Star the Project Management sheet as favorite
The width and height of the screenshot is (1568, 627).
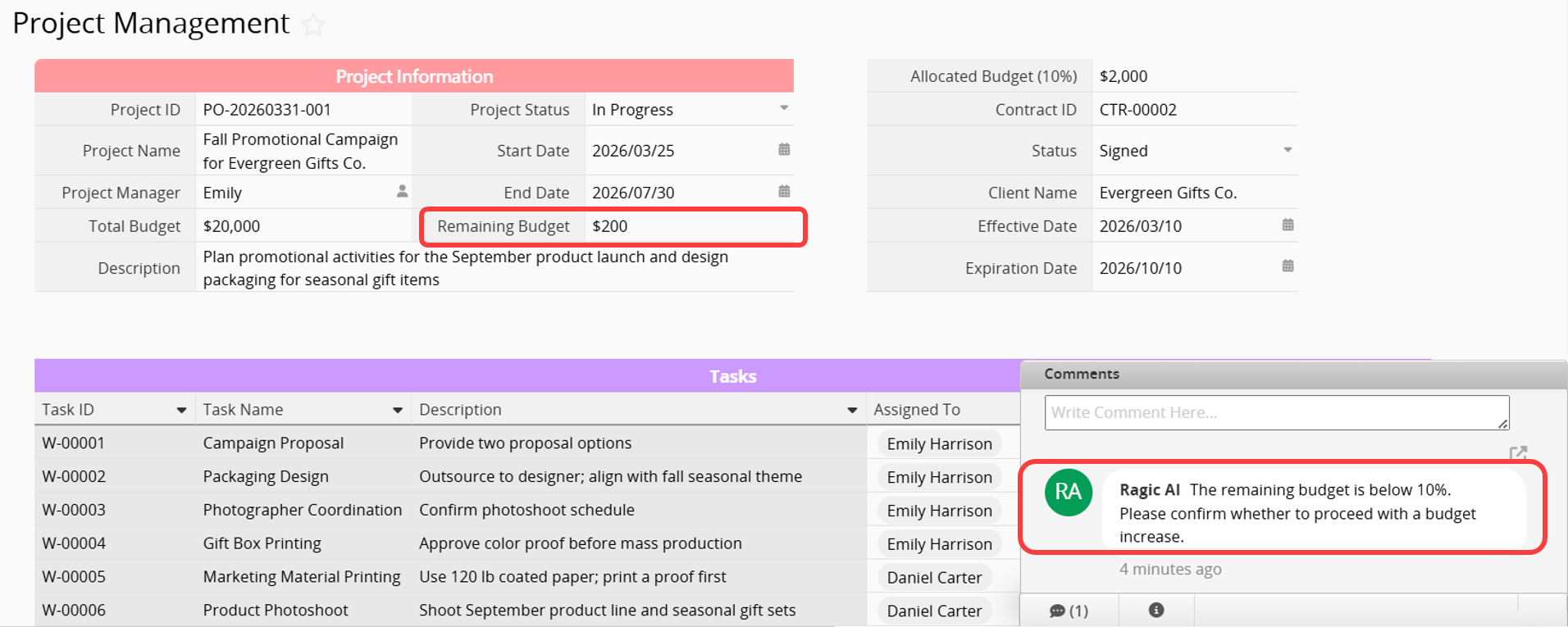click(x=312, y=25)
